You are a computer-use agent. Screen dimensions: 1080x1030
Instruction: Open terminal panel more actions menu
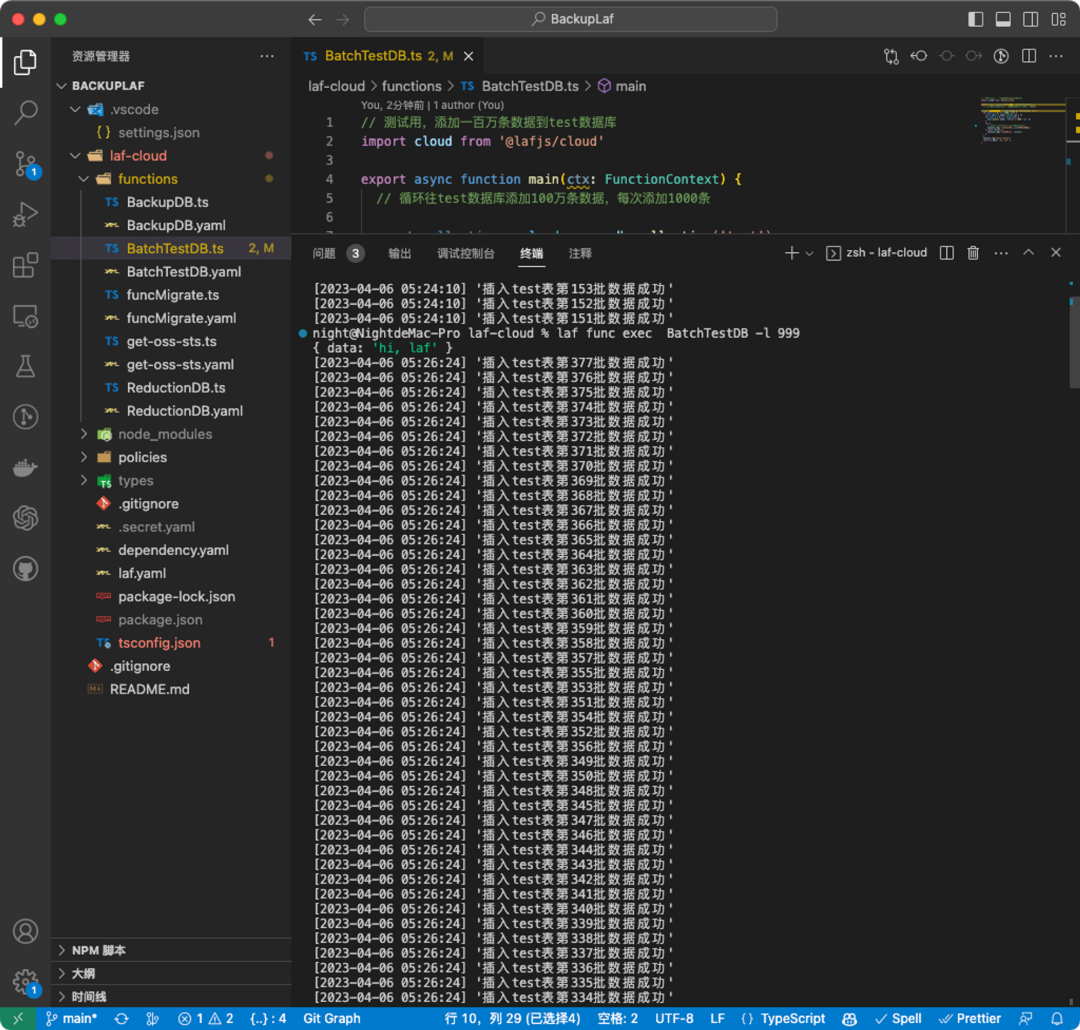coord(1001,253)
